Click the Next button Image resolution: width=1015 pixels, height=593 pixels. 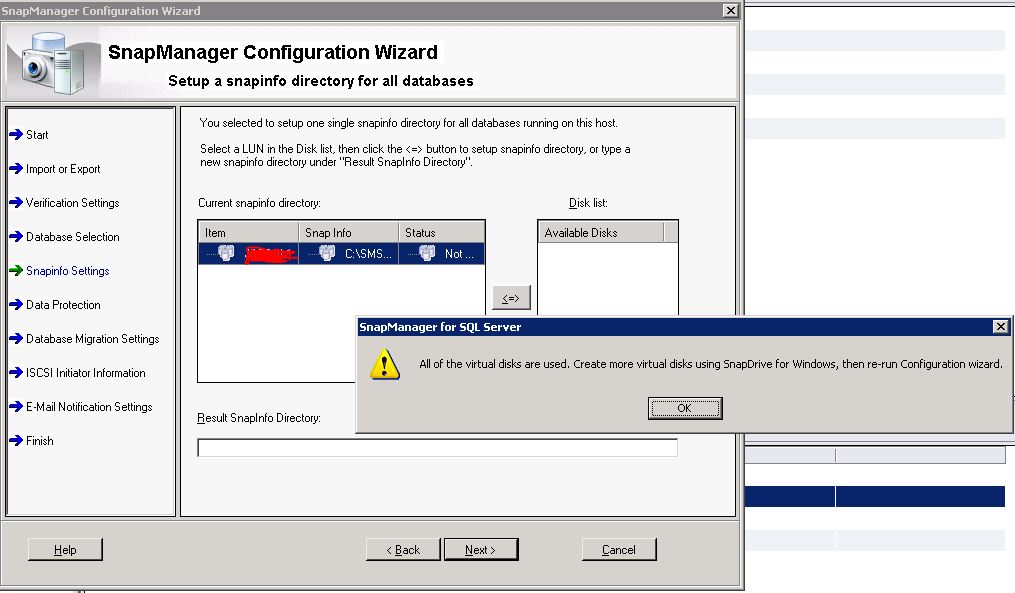coord(480,550)
